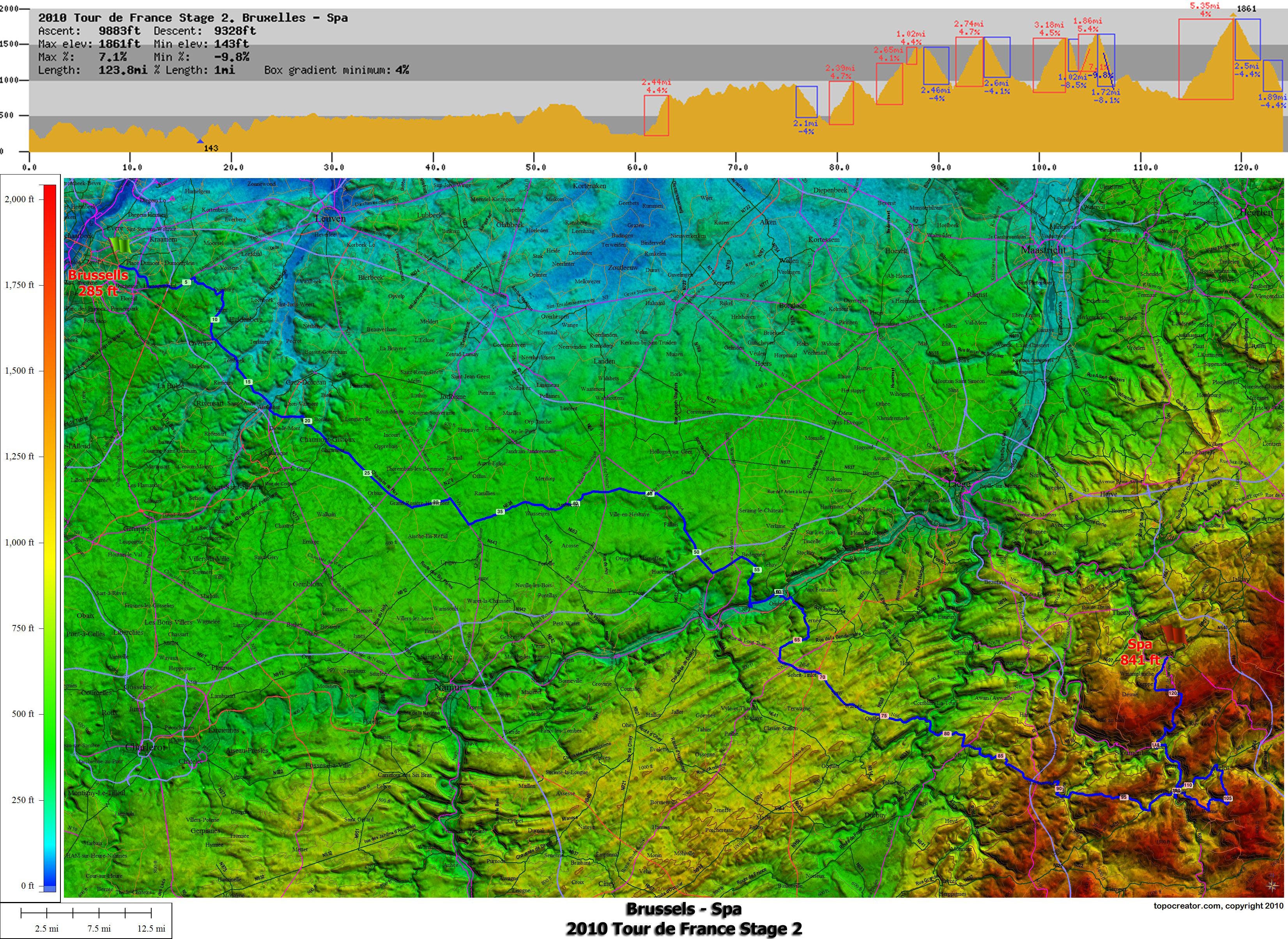Click the '100.0' tick on the distance axis
The width and height of the screenshot is (1288, 939).
point(1044,167)
